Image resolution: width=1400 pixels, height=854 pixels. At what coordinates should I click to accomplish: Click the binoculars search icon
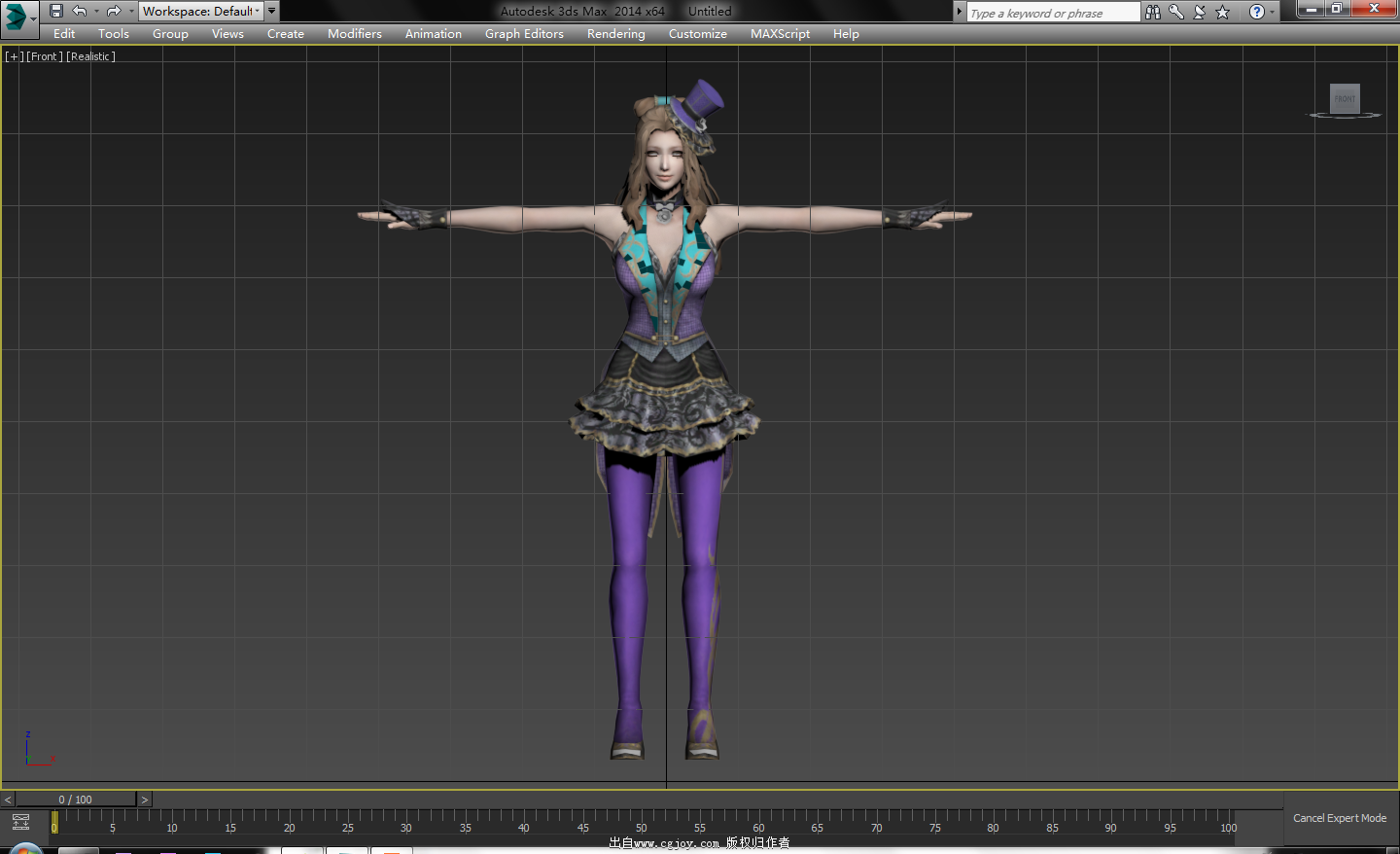(x=1153, y=12)
